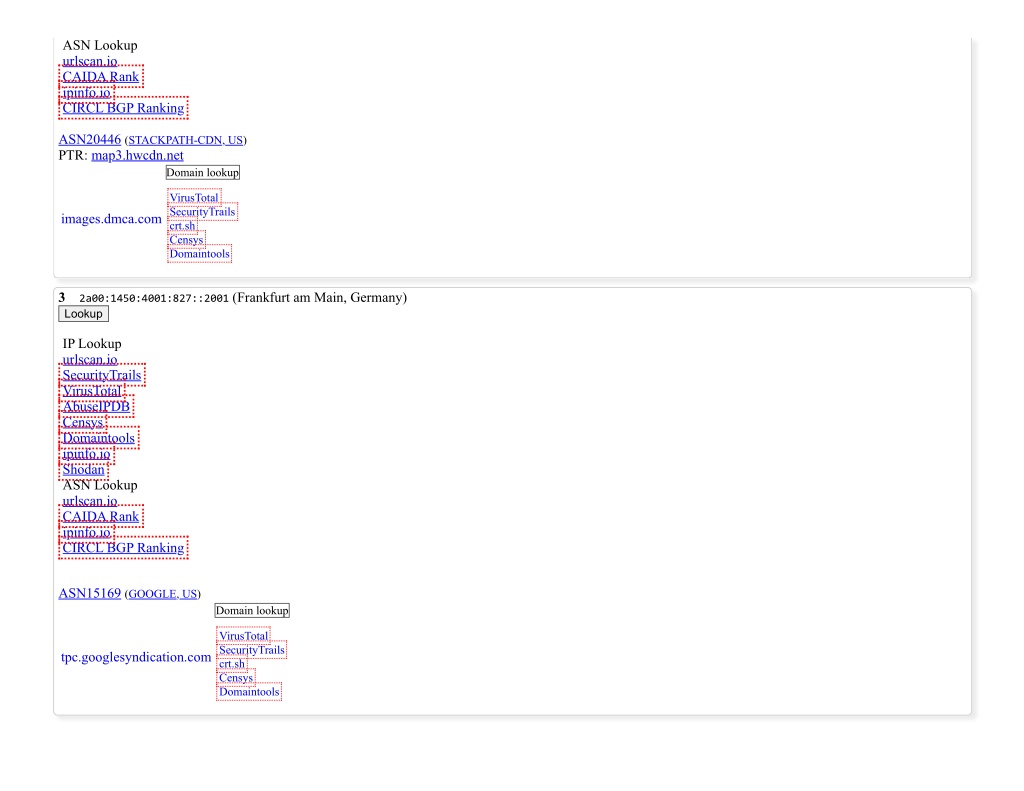Click the ASN15169 link
The width and height of the screenshot is (1024, 791).
(x=89, y=594)
